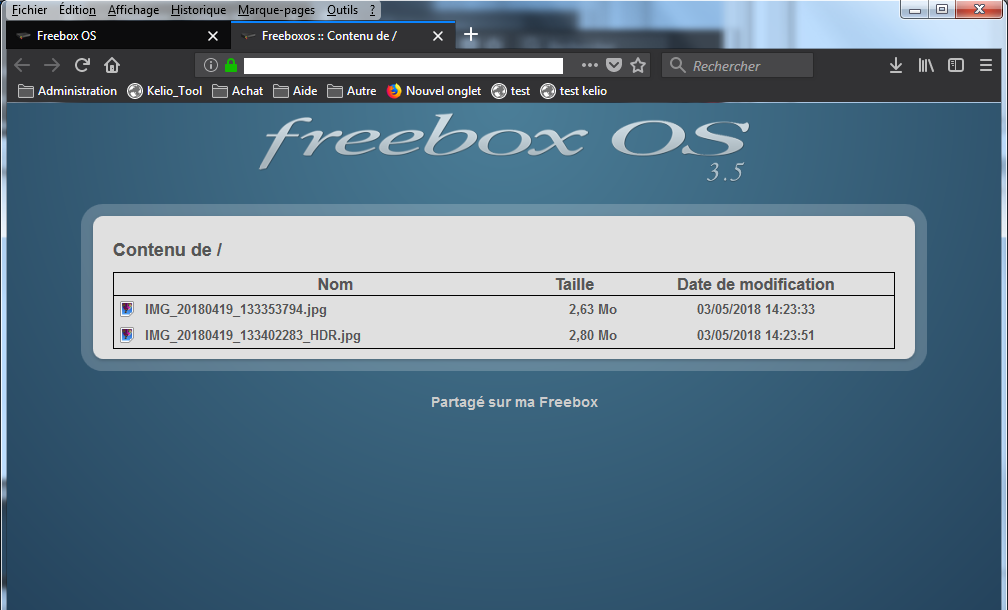The width and height of the screenshot is (1008, 610).
Task: Open the Kelio_Tool bookmark
Action: [165, 91]
